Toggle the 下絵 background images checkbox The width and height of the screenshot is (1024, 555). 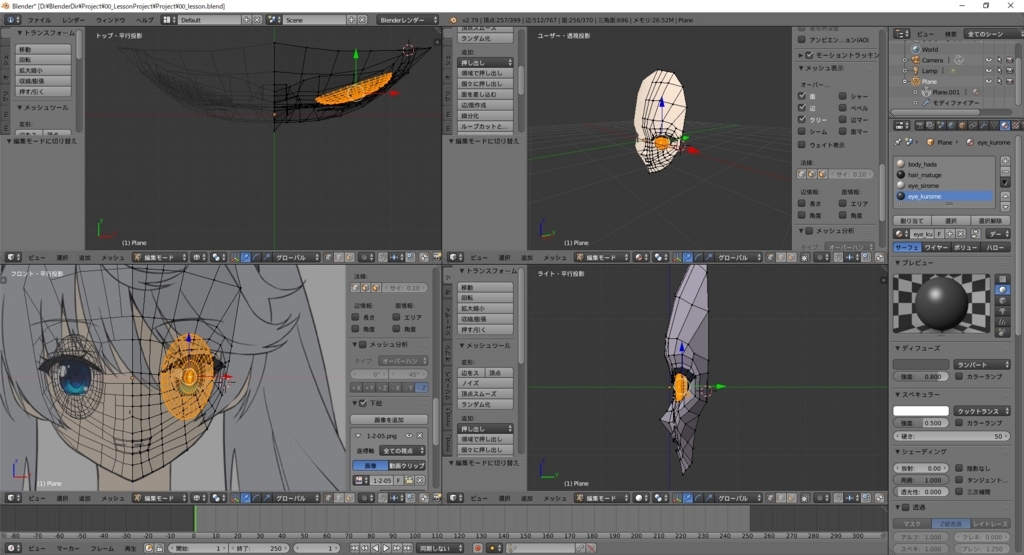click(363, 404)
